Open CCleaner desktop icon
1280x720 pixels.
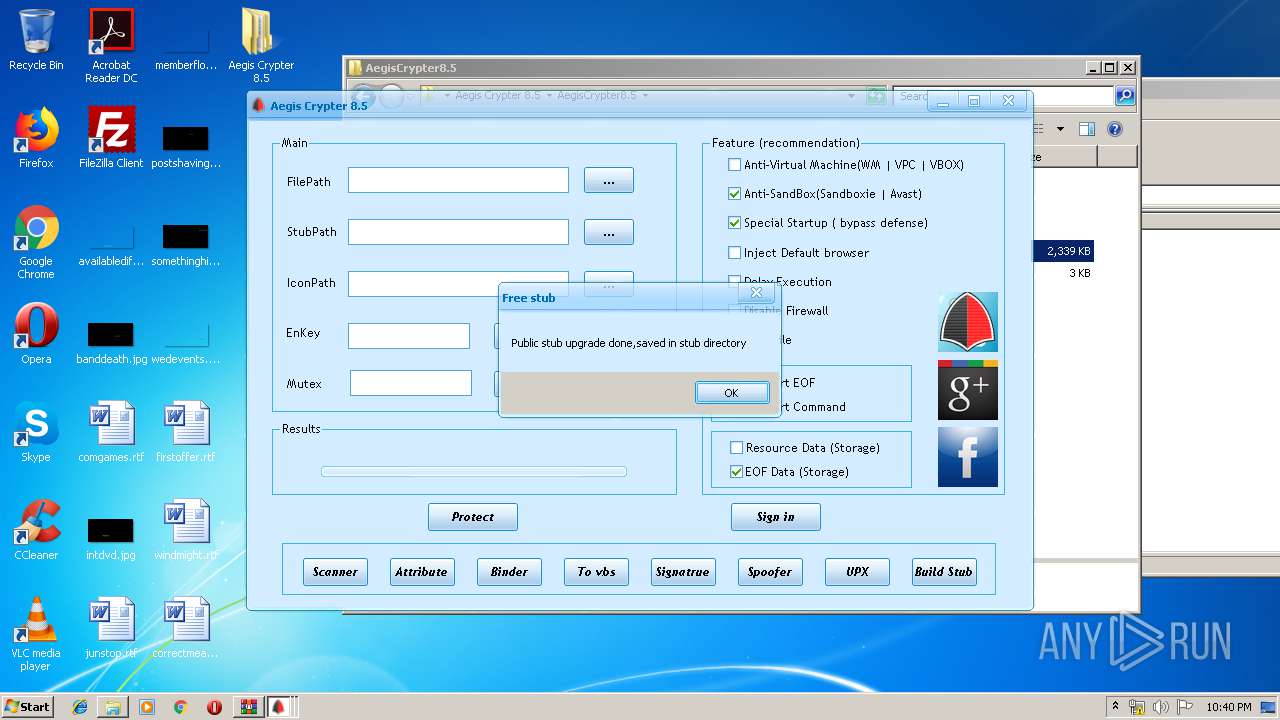[36, 530]
